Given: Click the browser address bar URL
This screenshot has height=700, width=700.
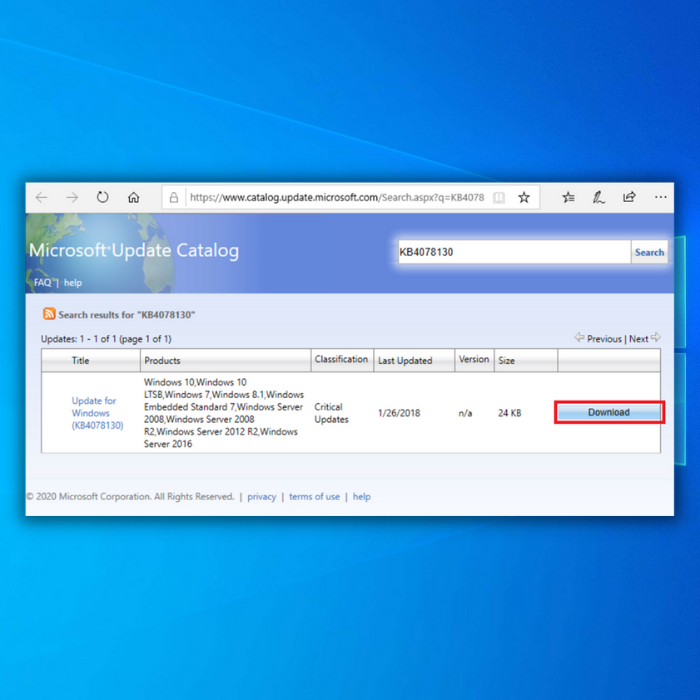Looking at the screenshot, I should coord(337,197).
